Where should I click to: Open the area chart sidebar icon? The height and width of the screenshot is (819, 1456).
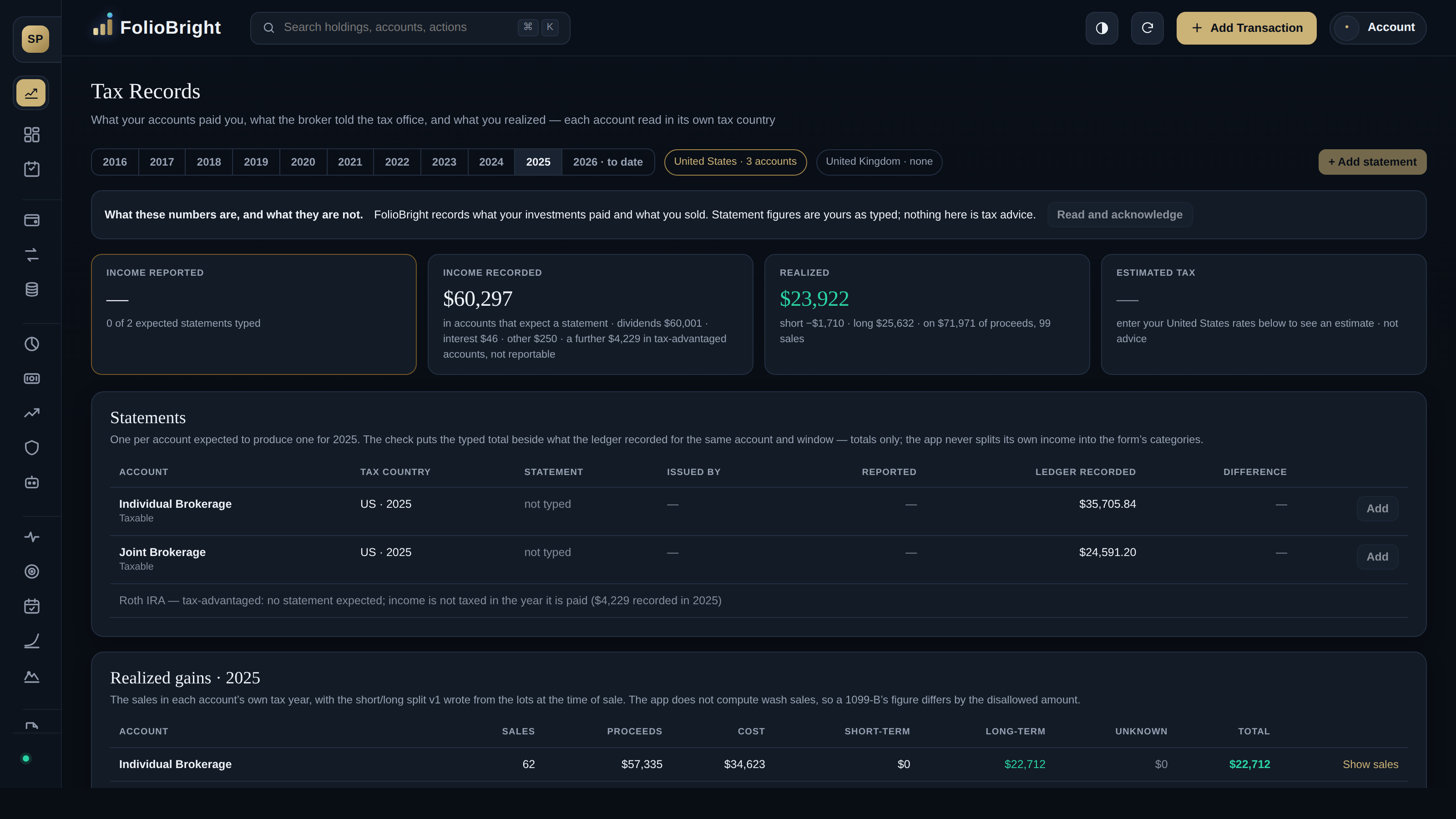[32, 677]
